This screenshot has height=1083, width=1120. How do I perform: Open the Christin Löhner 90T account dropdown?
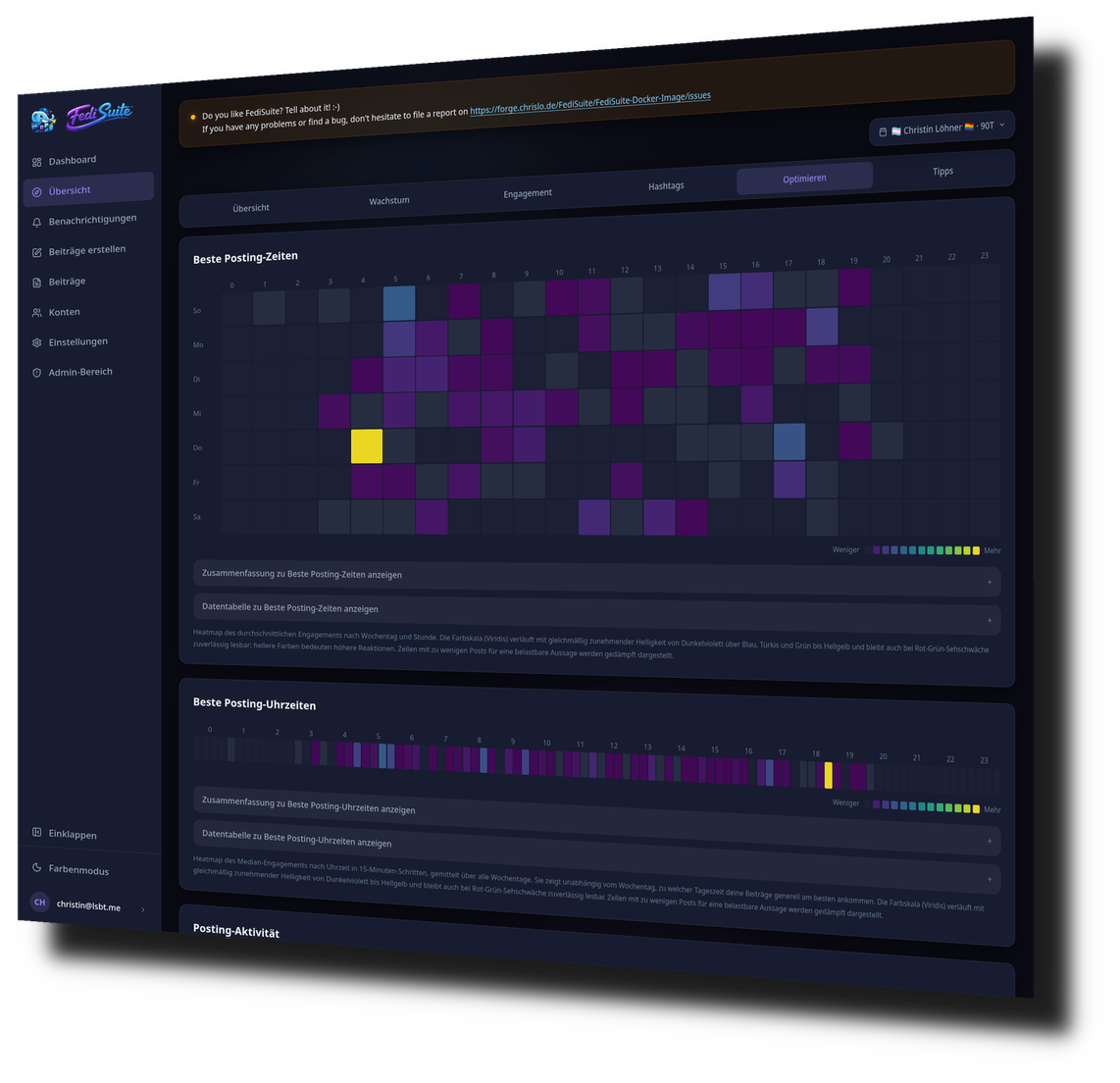pyautogui.click(x=942, y=128)
